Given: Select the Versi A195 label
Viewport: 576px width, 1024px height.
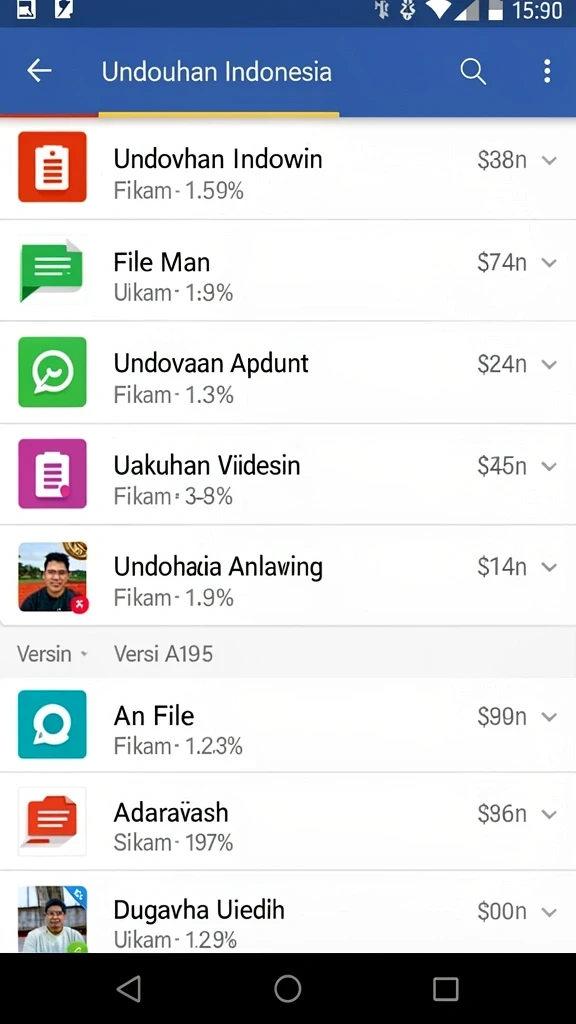Looking at the screenshot, I should coord(163,654).
